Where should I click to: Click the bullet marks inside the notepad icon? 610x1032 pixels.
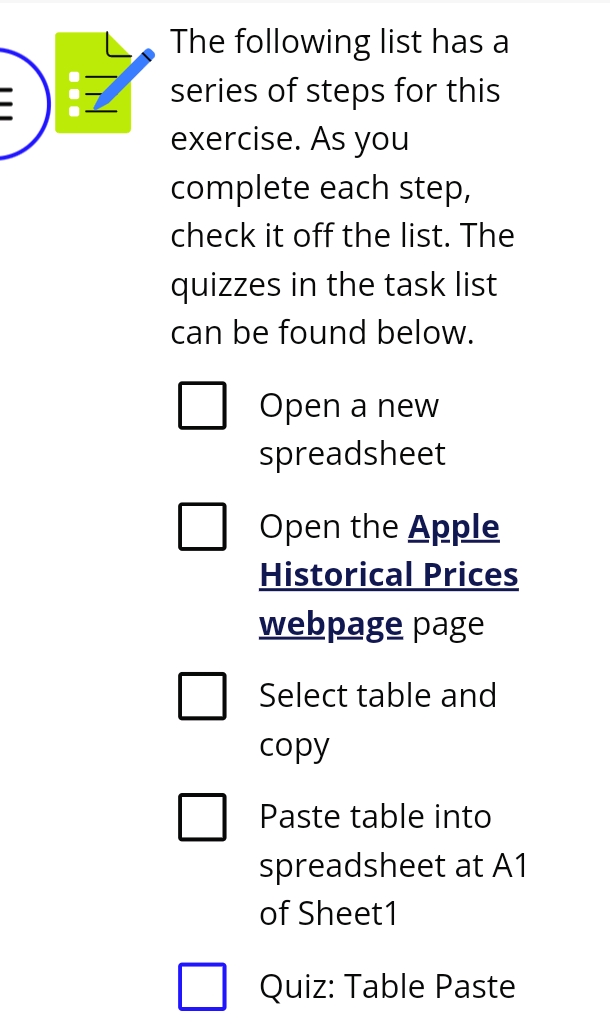coord(73,92)
